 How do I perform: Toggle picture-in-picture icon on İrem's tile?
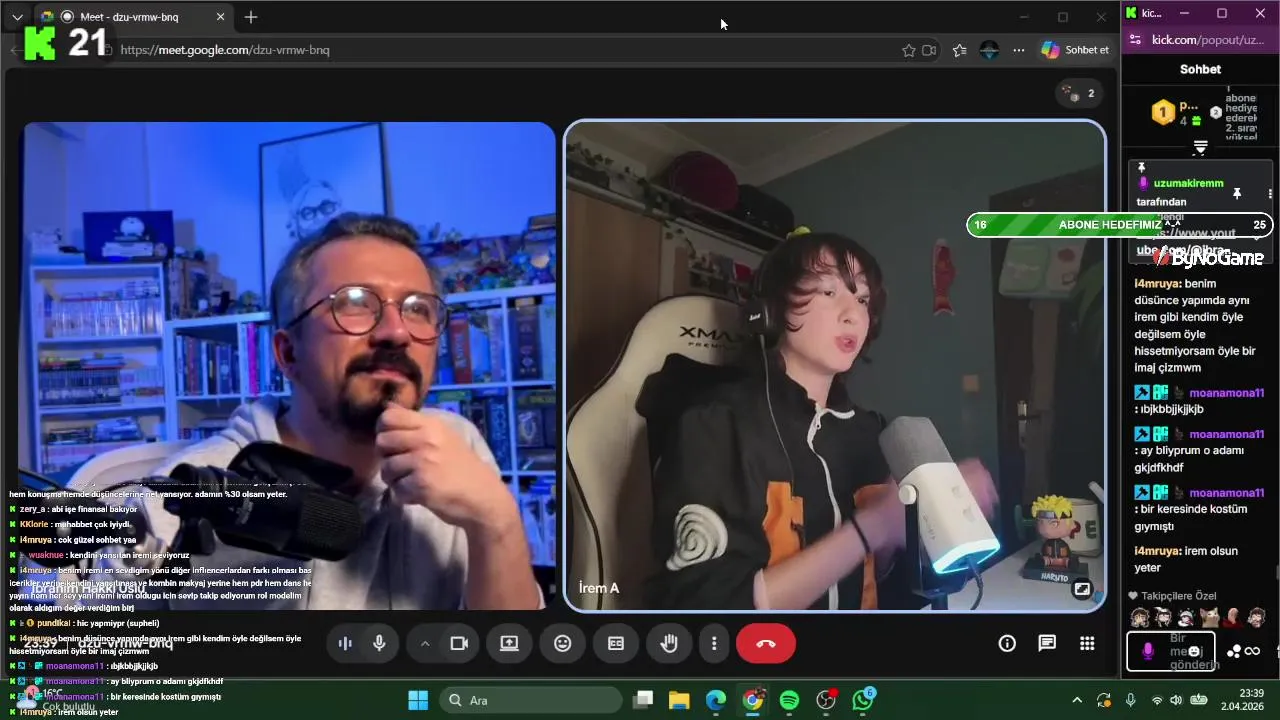click(1082, 589)
